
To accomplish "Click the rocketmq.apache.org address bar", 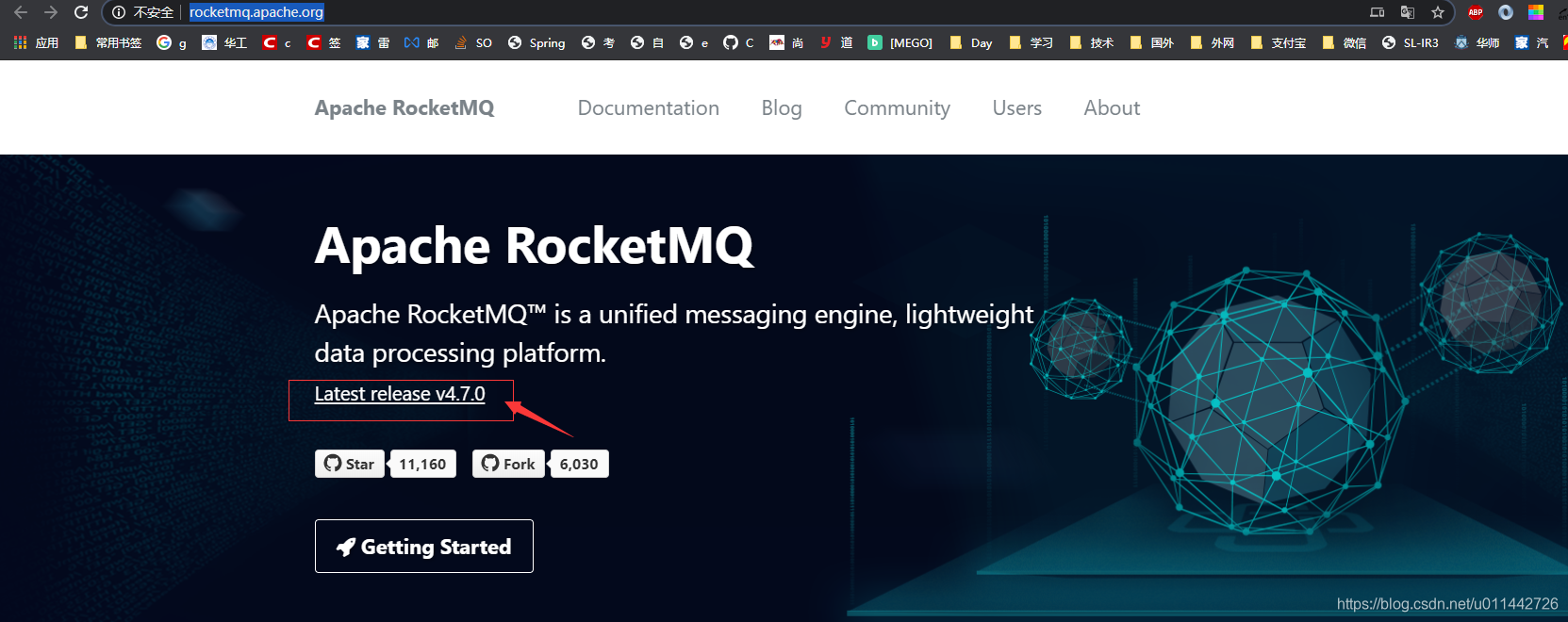I will click(256, 12).
